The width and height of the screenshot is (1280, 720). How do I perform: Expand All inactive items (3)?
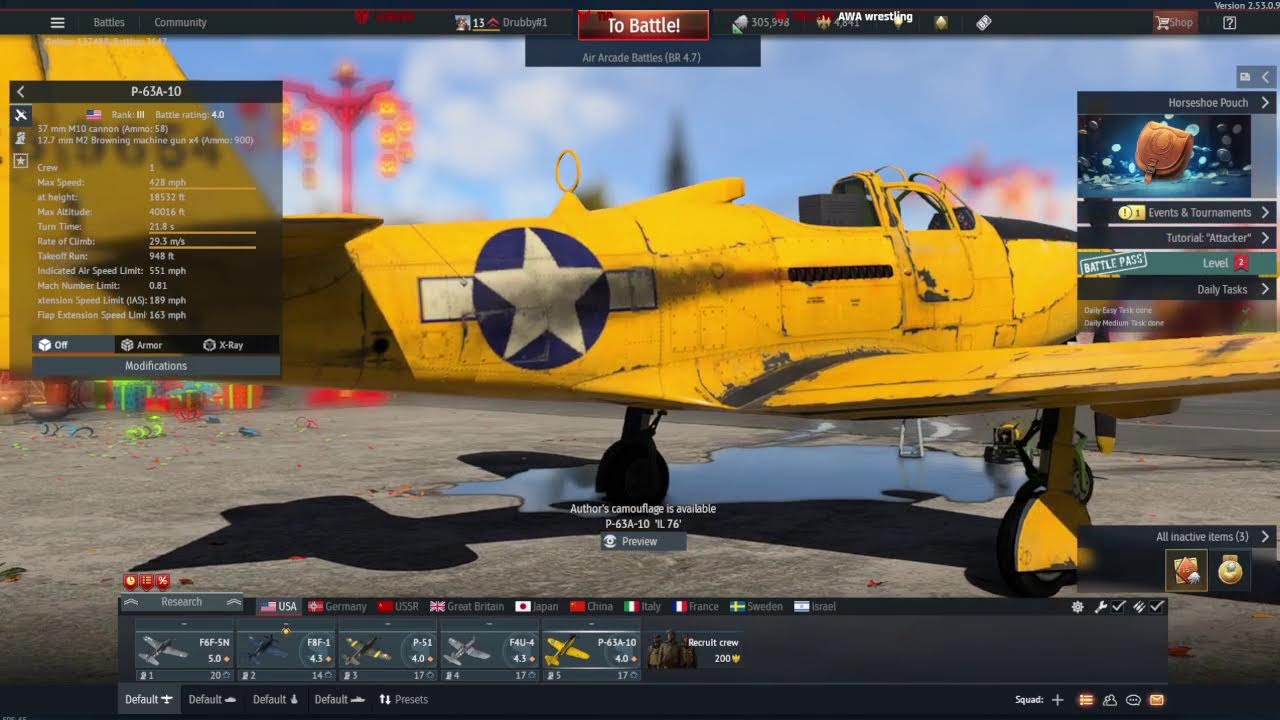1176,537
